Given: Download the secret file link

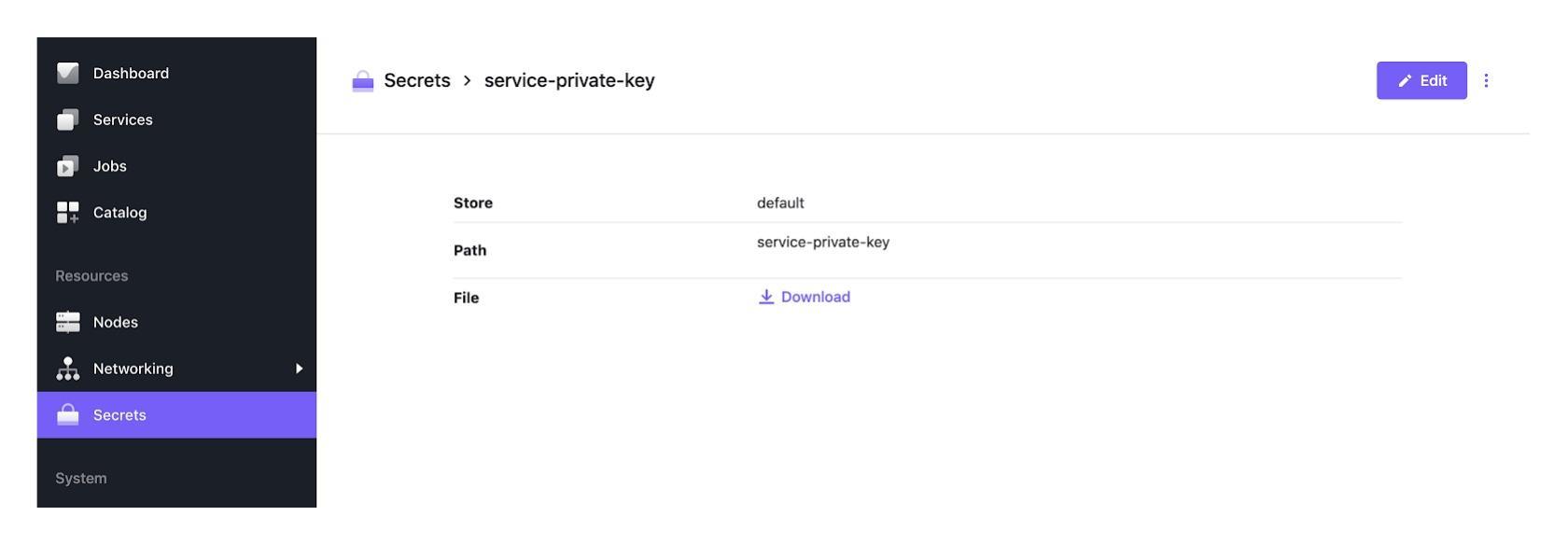Looking at the screenshot, I should click(805, 297).
